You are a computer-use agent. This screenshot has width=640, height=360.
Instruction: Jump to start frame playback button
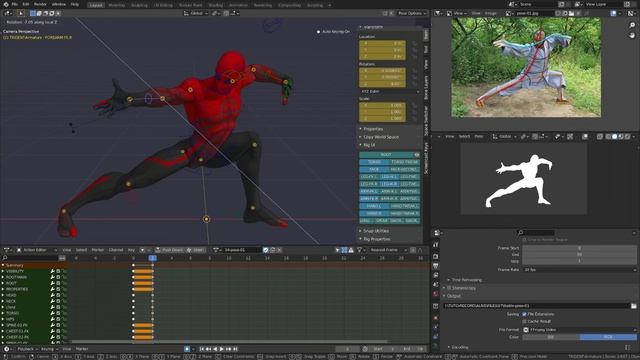[202, 349]
